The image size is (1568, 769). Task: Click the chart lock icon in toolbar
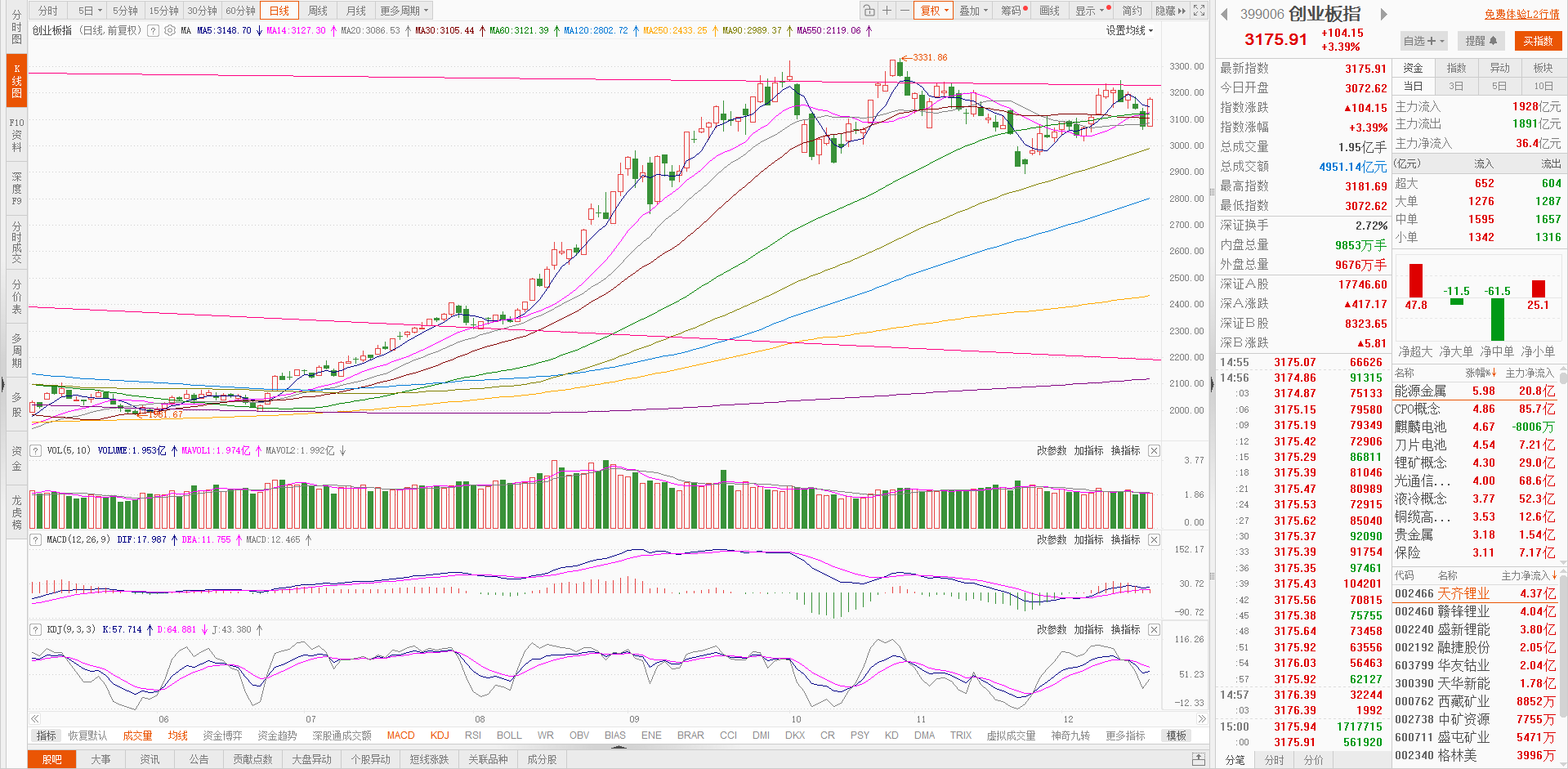[x=869, y=11]
